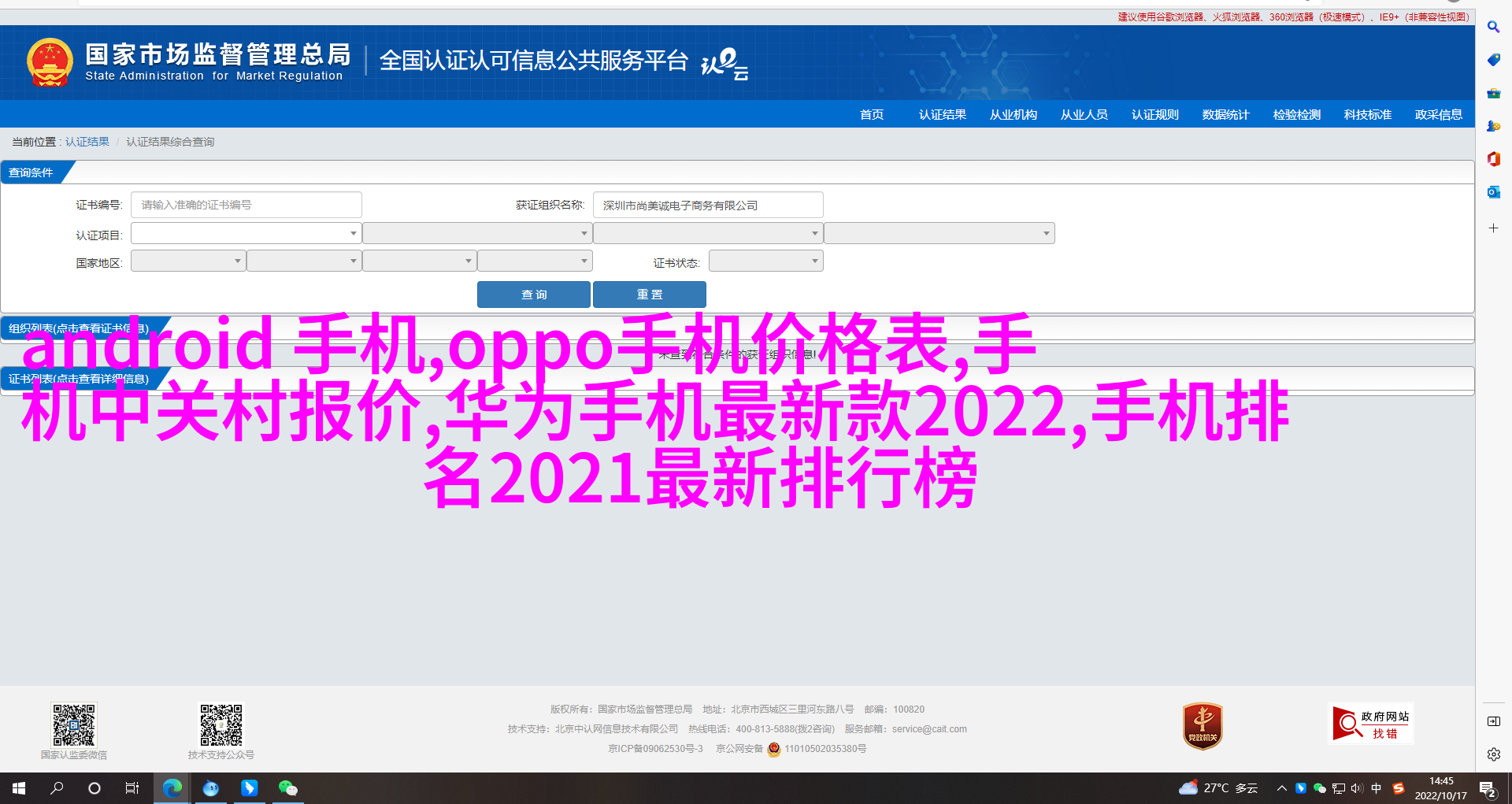The image size is (1512, 804).
Task: Add a sidebar app with the plus icon
Action: 1493,228
